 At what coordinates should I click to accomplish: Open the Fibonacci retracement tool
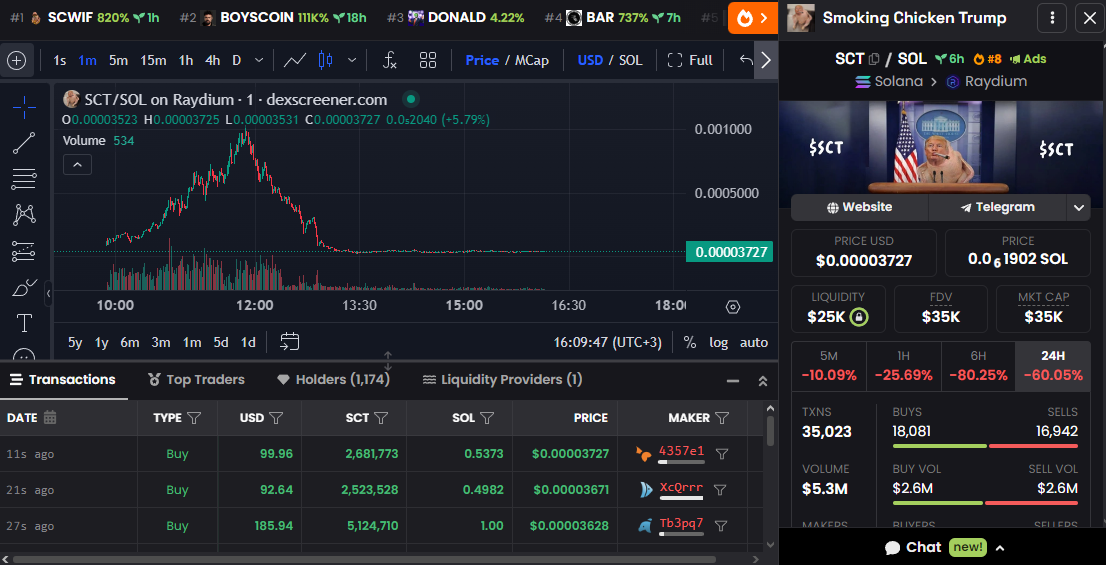pos(24,179)
